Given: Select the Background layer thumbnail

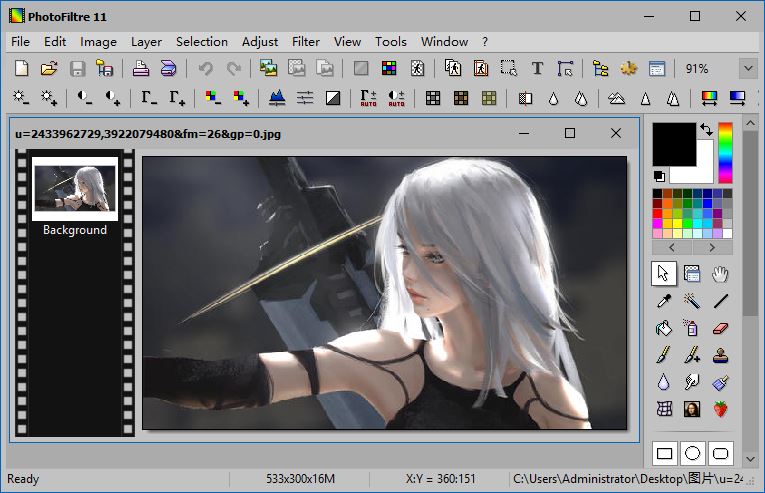Looking at the screenshot, I should click(x=75, y=188).
